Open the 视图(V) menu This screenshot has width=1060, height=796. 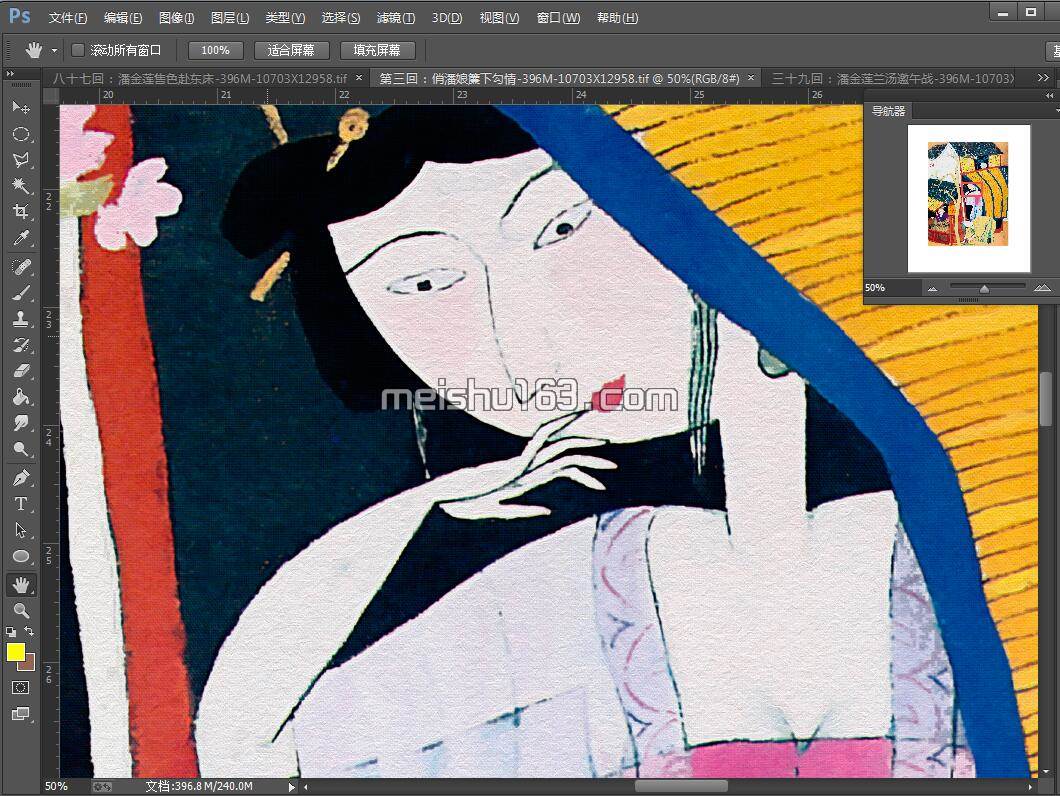[500, 18]
